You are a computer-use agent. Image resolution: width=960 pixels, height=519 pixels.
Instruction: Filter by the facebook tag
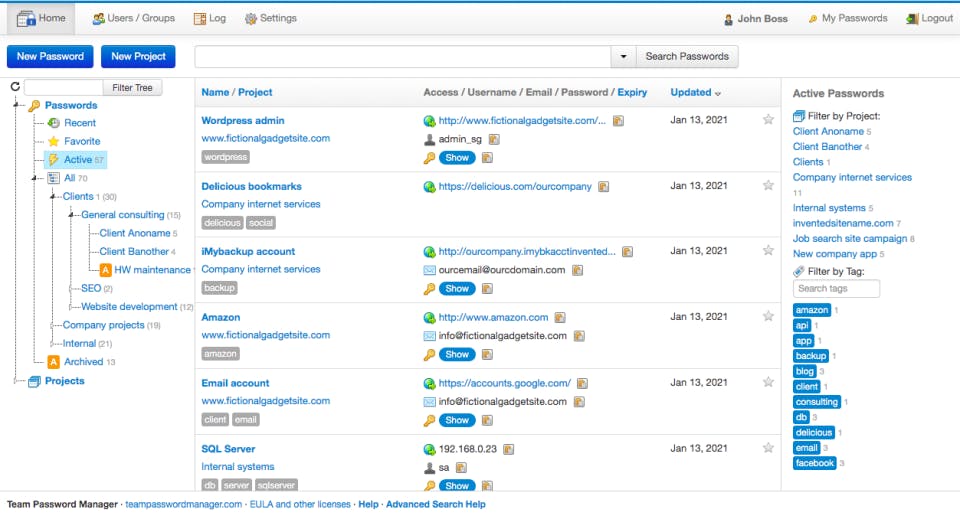814,463
